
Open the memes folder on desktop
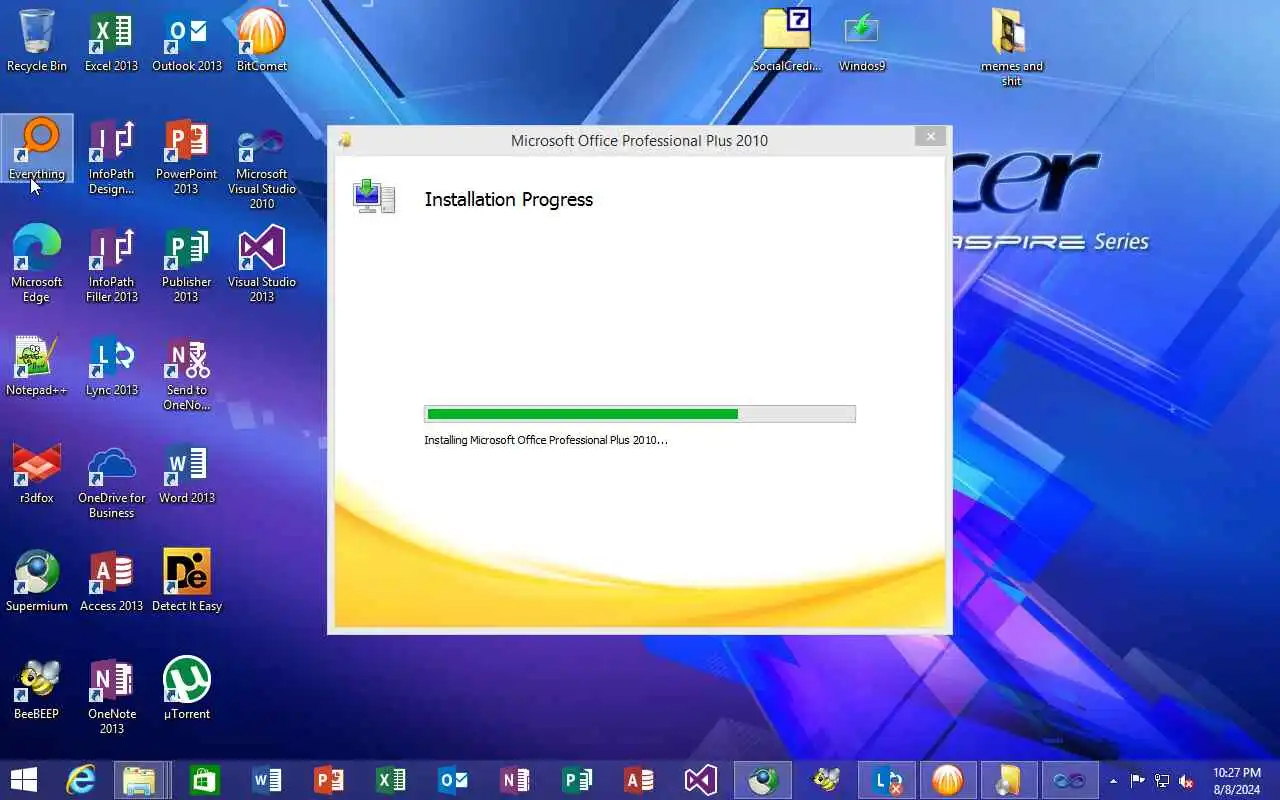(1011, 48)
